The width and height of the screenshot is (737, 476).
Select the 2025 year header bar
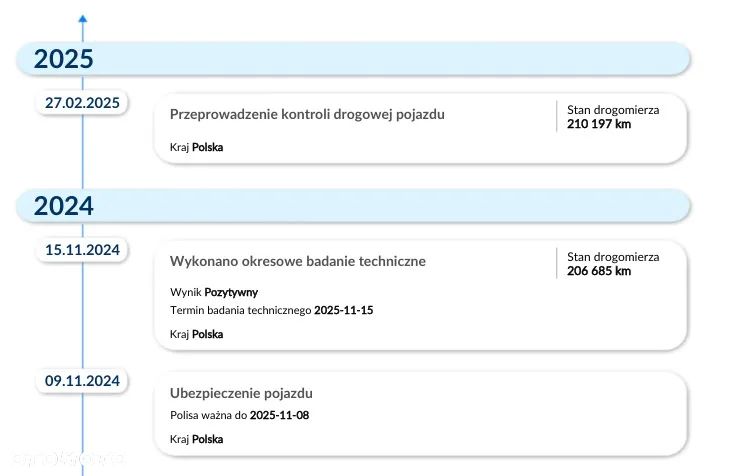353,59
